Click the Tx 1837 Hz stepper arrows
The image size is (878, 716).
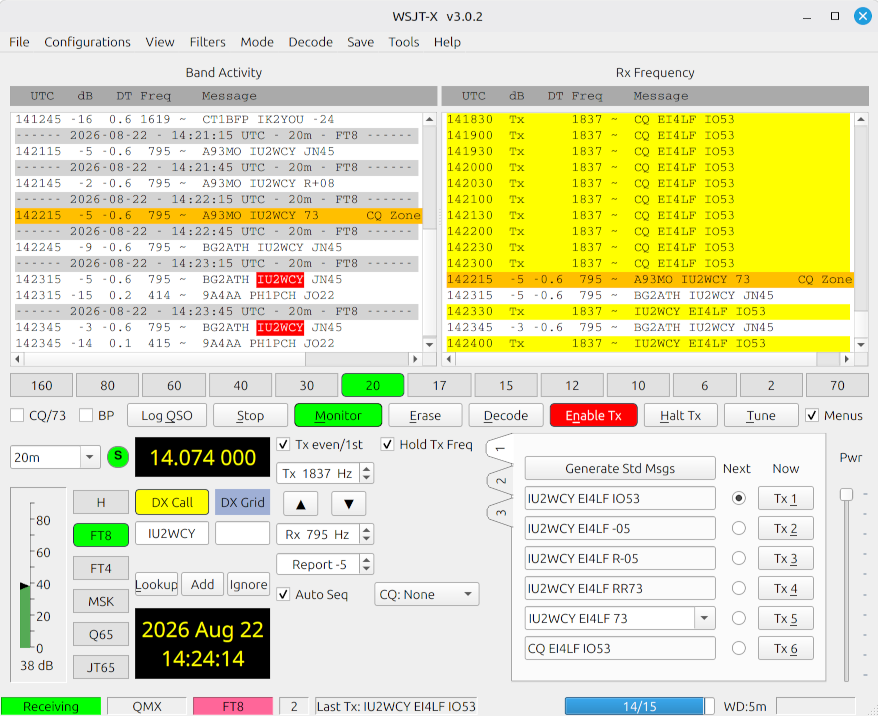click(366, 474)
